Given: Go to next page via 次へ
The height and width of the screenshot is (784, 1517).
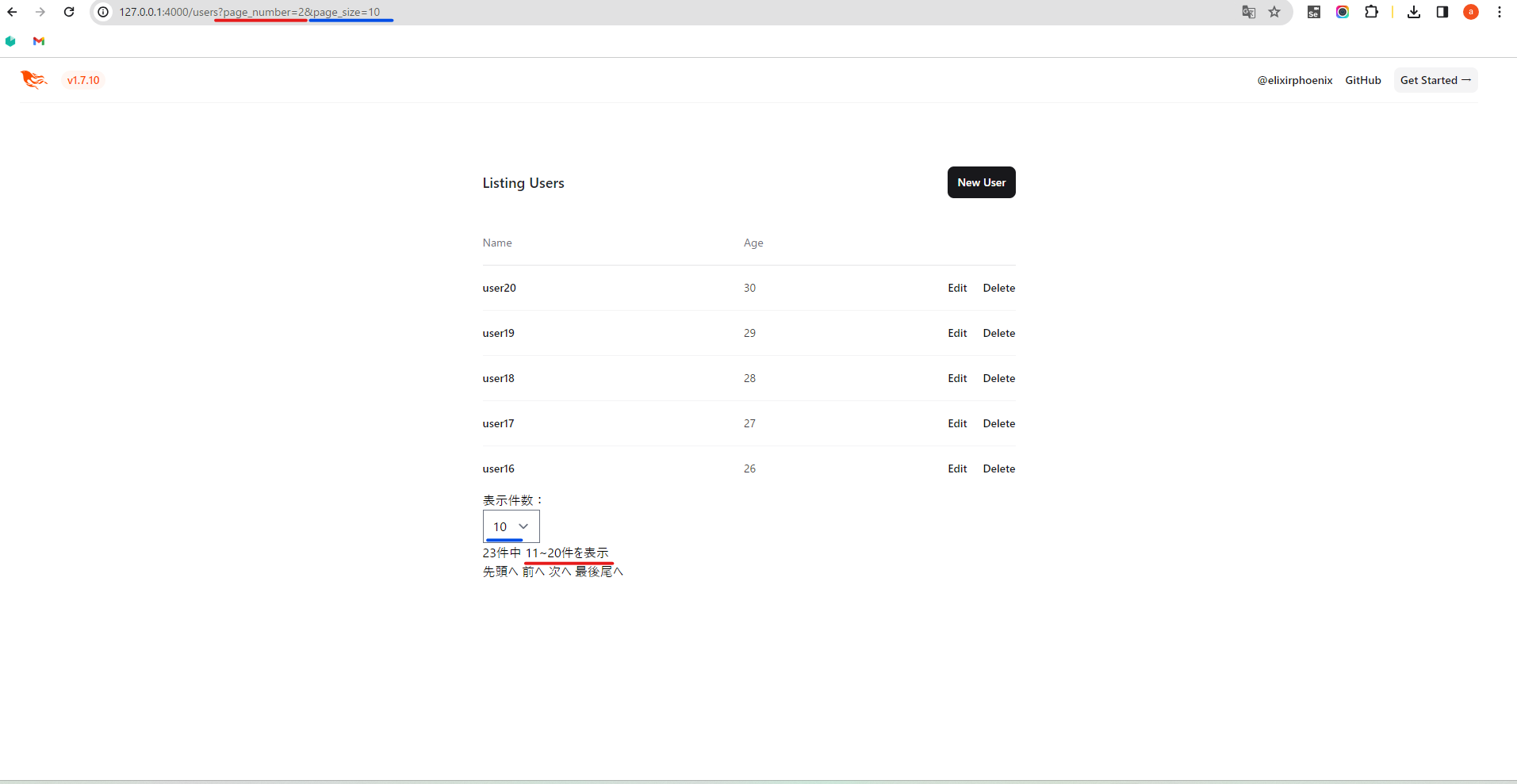Looking at the screenshot, I should 560,572.
